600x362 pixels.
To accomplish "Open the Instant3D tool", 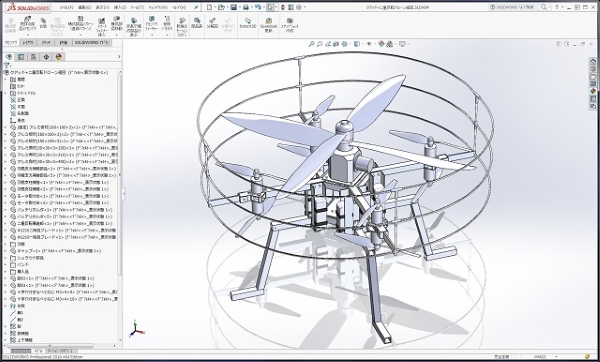I will 248,23.
